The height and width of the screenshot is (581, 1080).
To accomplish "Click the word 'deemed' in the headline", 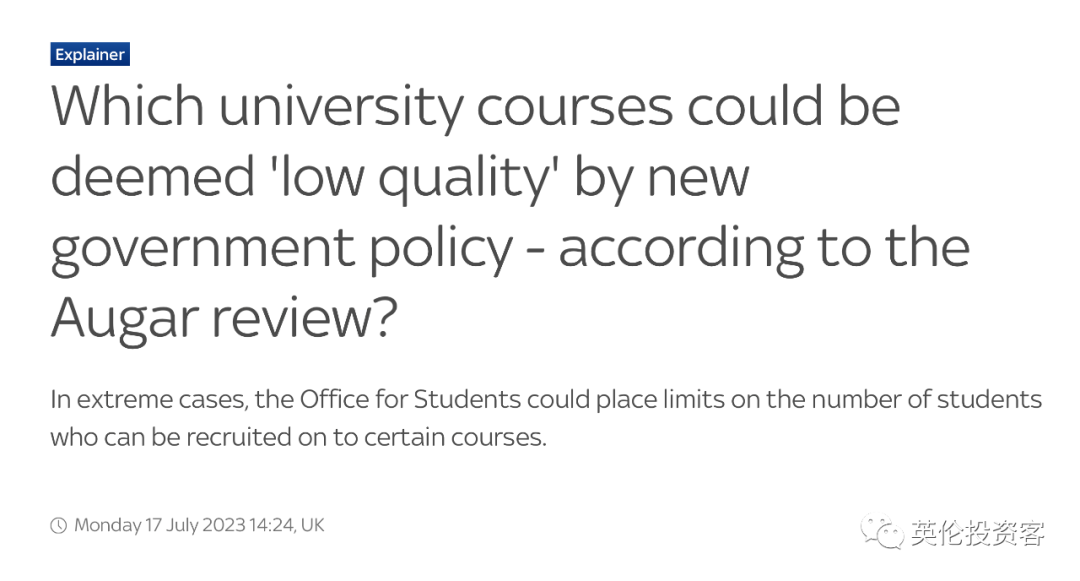I will pos(153,178).
